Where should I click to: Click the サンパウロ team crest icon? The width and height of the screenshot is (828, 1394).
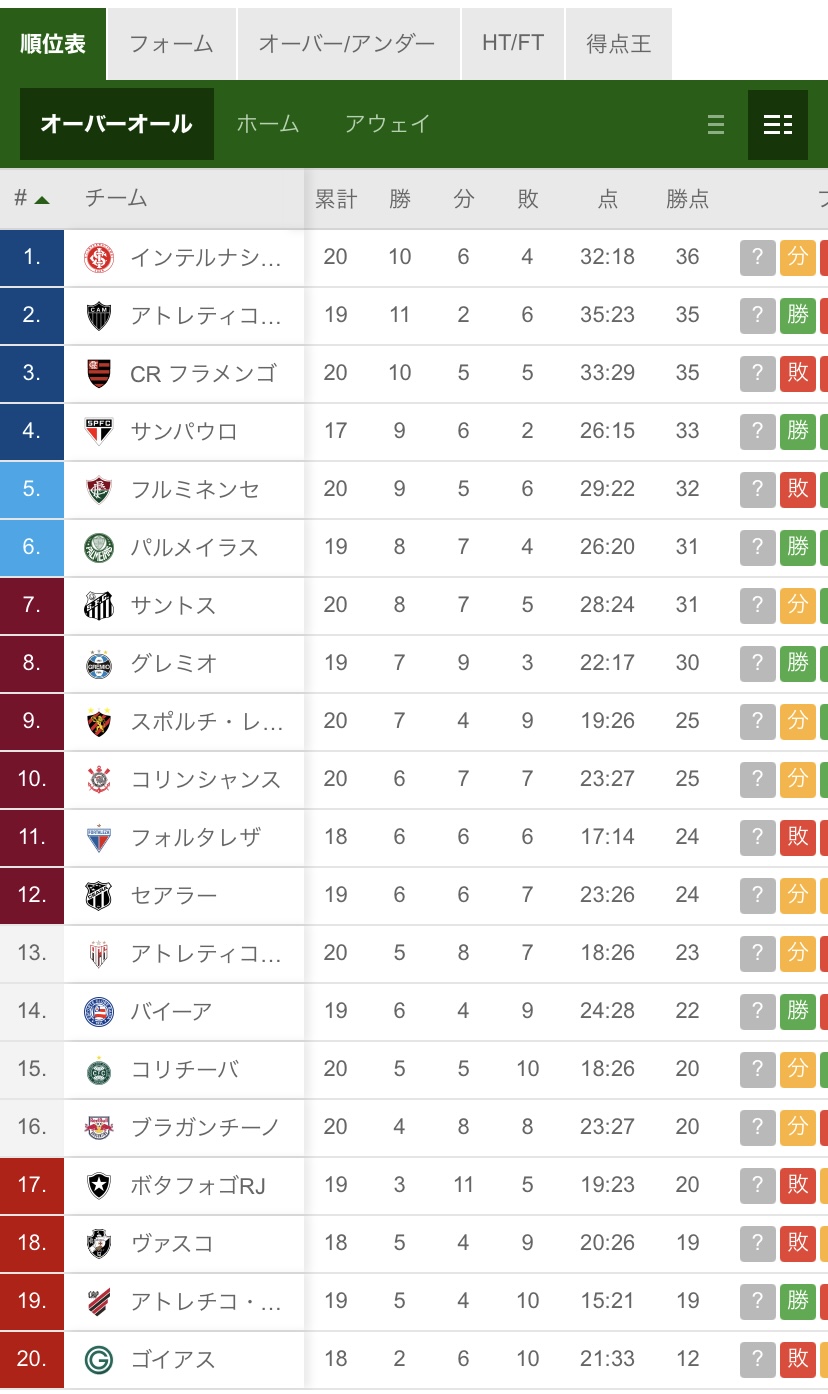[99, 432]
